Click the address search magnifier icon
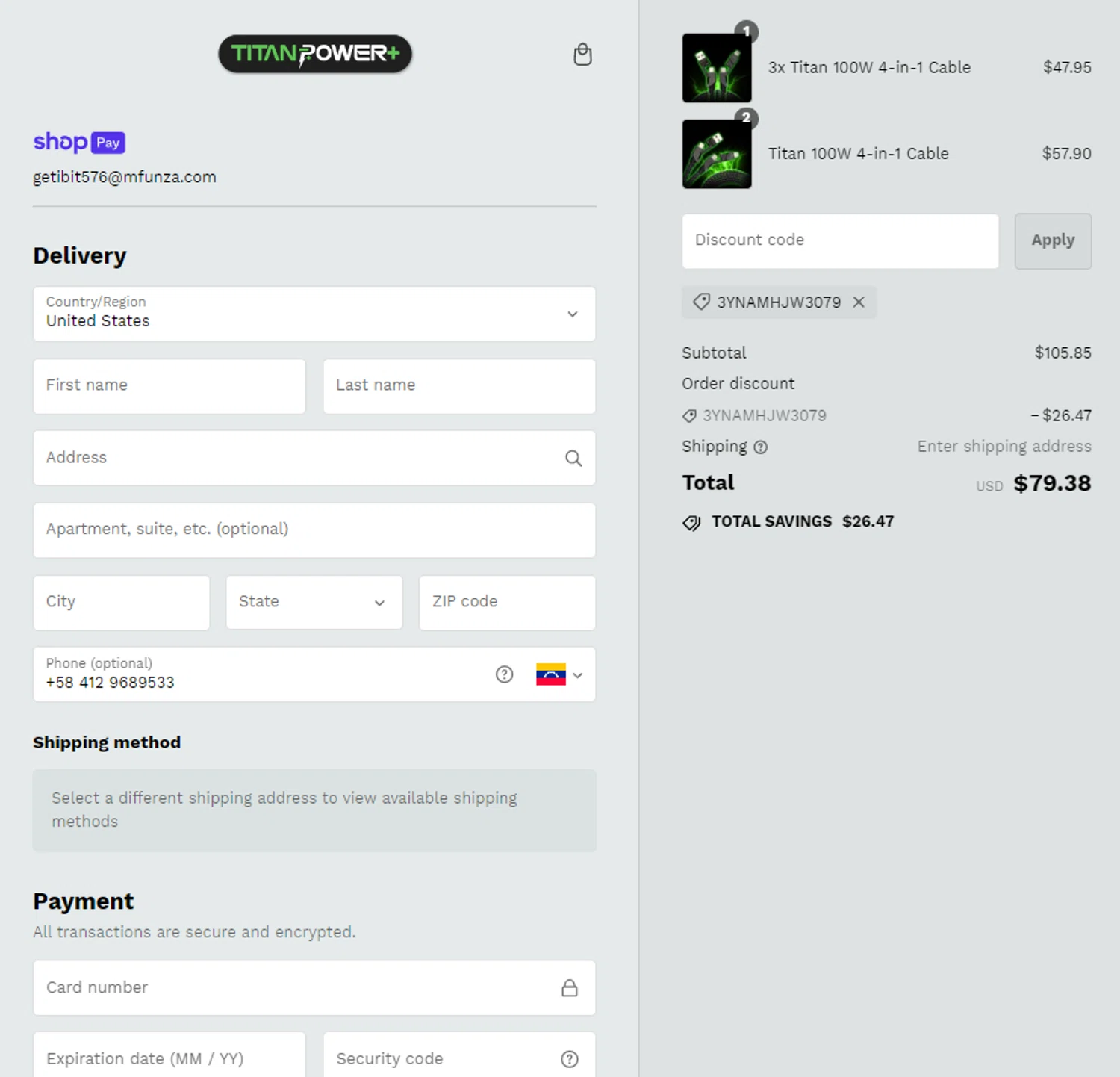This screenshot has height=1077, width=1120. coord(573,458)
